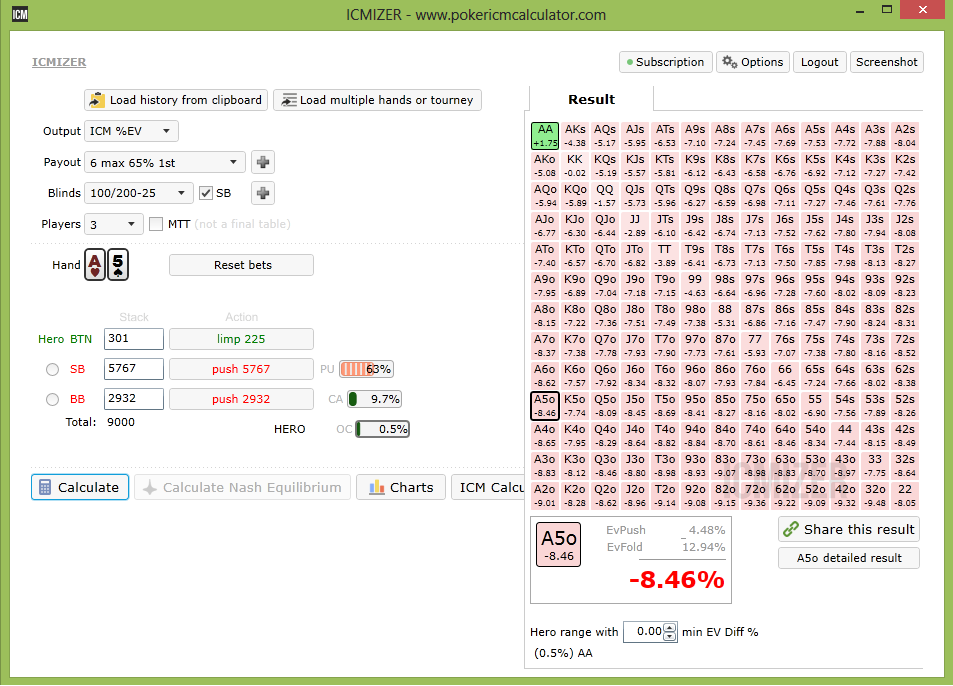Click the list icon on Load multiple hands
Viewport: 953px width, 686px height.
(289, 100)
